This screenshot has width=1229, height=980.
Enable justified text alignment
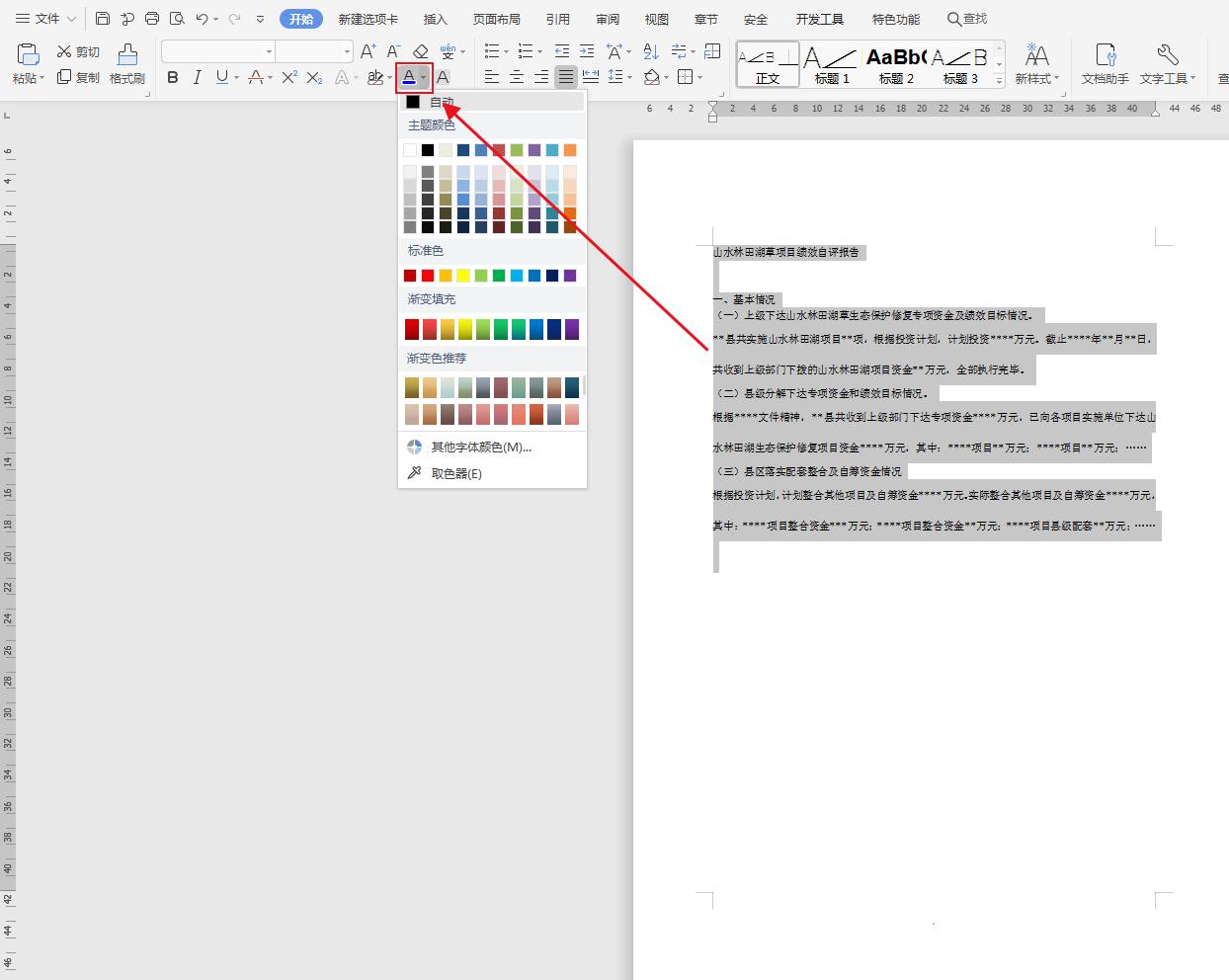(565, 77)
